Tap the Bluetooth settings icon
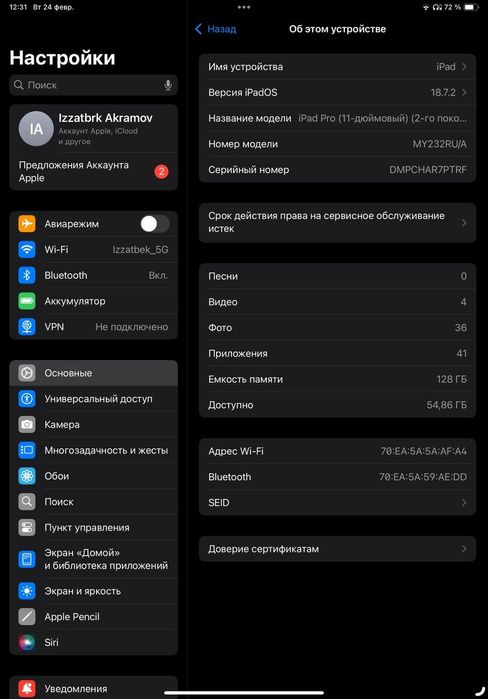Screen dimensions: 488x699 coord(27,275)
